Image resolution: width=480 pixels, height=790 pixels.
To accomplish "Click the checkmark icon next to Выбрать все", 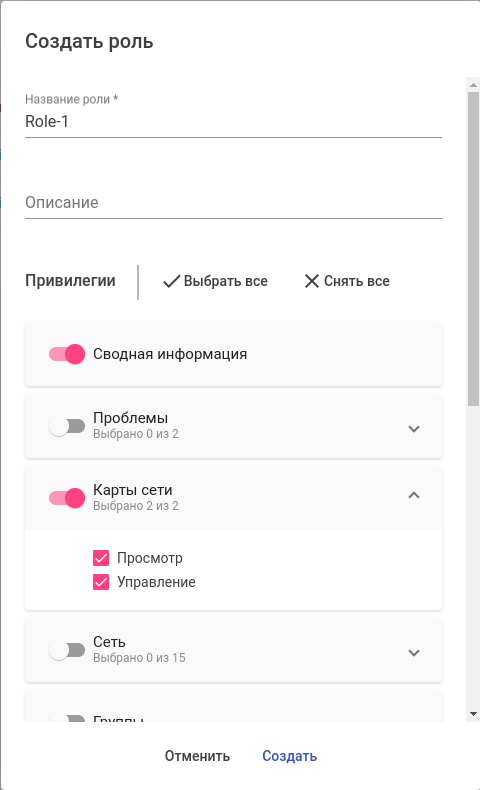I will pos(171,281).
